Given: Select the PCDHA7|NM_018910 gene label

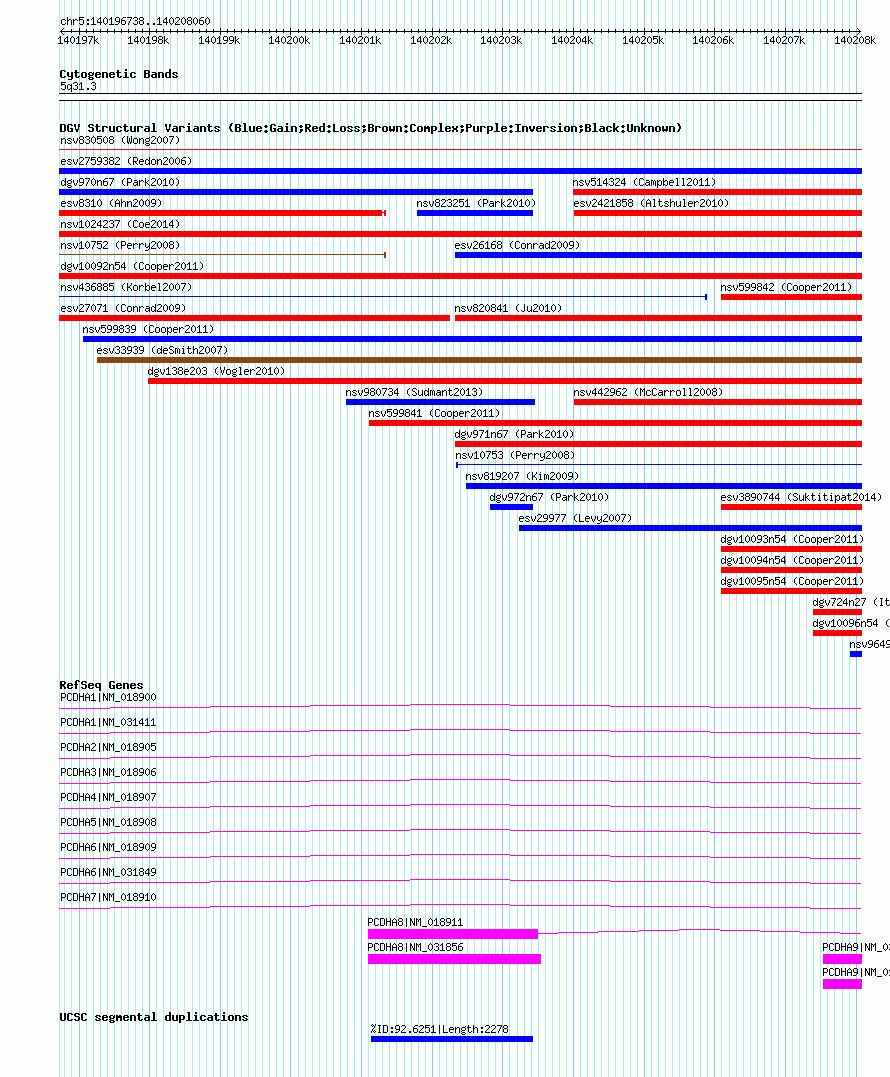Looking at the screenshot, I should (109, 897).
